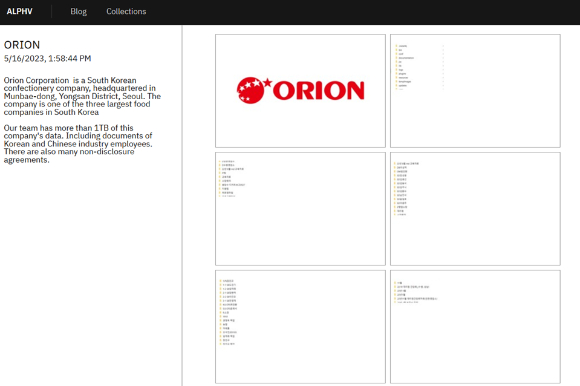Open the bottom-right short folder list thumbnail

coord(475,327)
